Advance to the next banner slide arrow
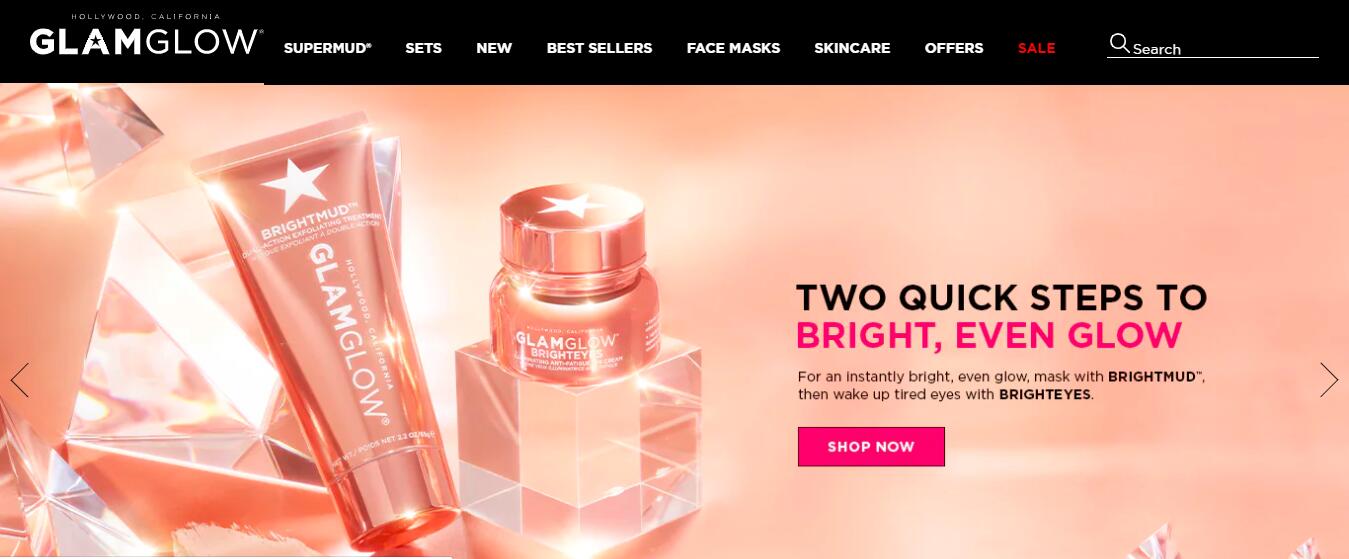Screen dimensions: 1349x559 pyautogui.click(x=1329, y=380)
